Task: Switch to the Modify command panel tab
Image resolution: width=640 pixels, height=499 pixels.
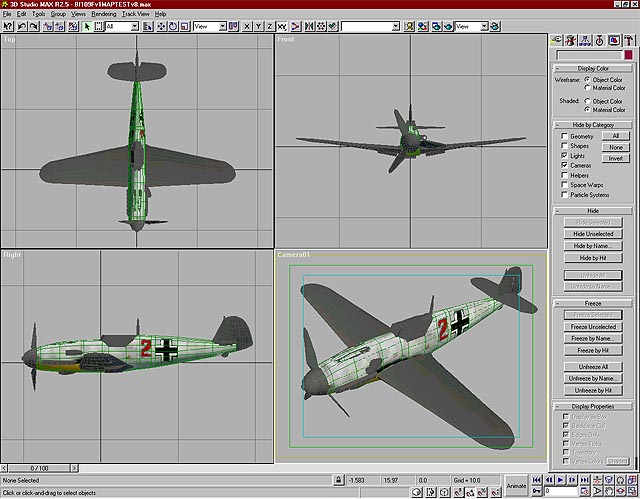Action: click(x=571, y=40)
